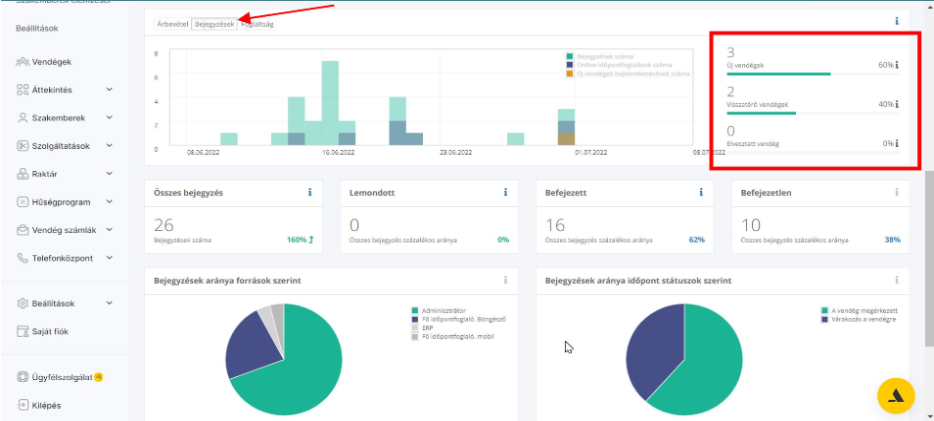Click info icon on Bejegyzések aránya források szerint
Screen dimensions: 934x421
tap(506, 280)
